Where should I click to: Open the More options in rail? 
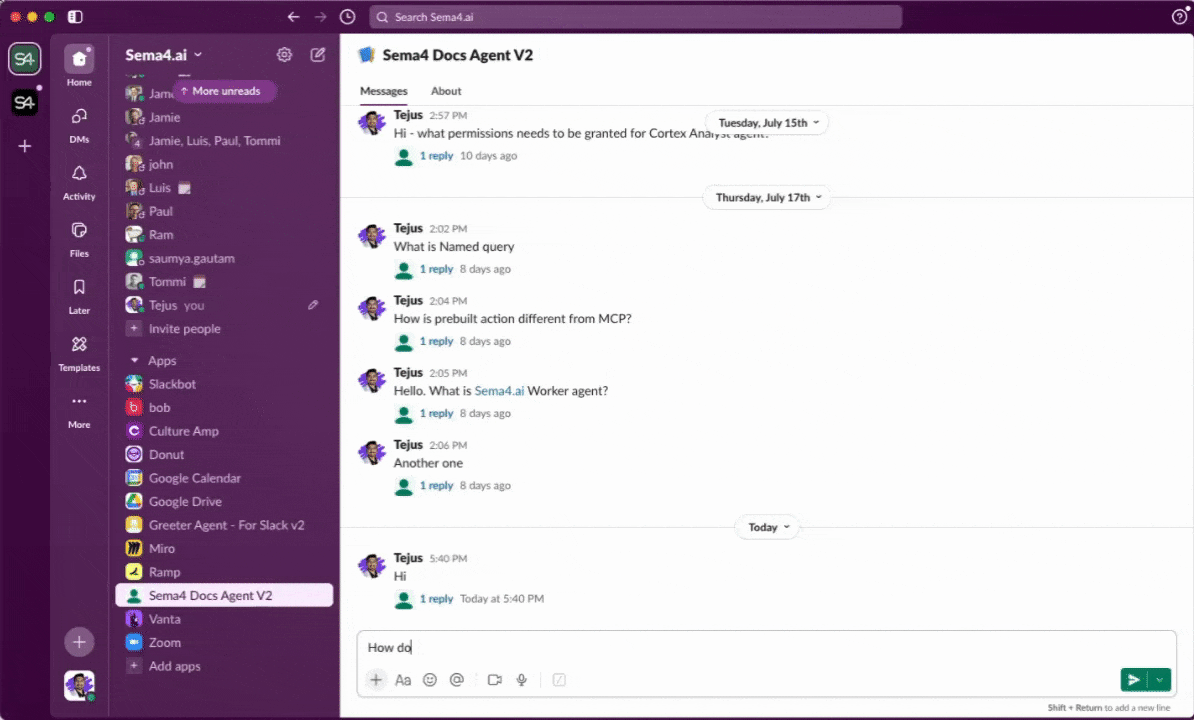[x=79, y=410]
